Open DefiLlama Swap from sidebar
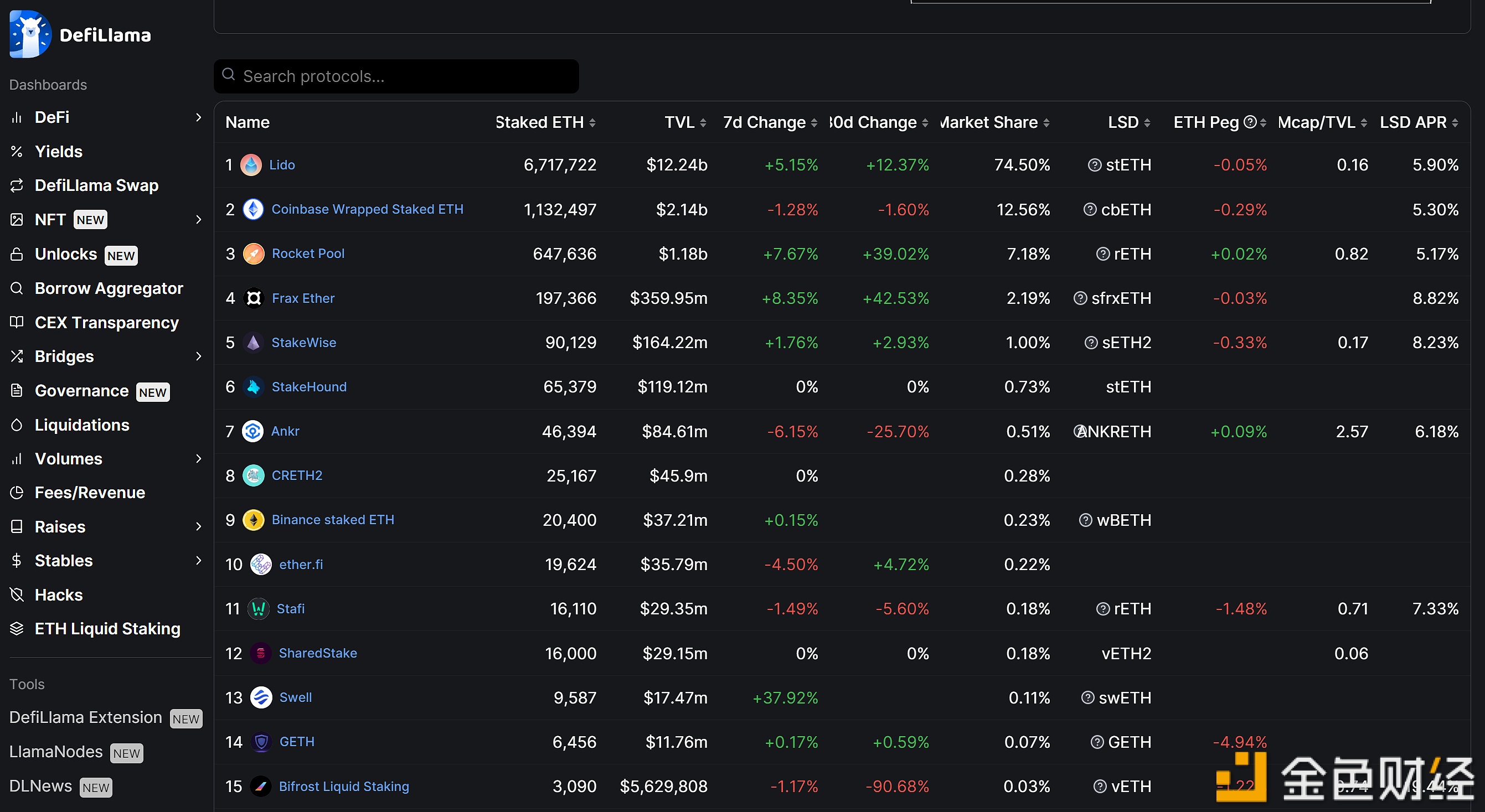The image size is (1485, 812). pos(96,185)
